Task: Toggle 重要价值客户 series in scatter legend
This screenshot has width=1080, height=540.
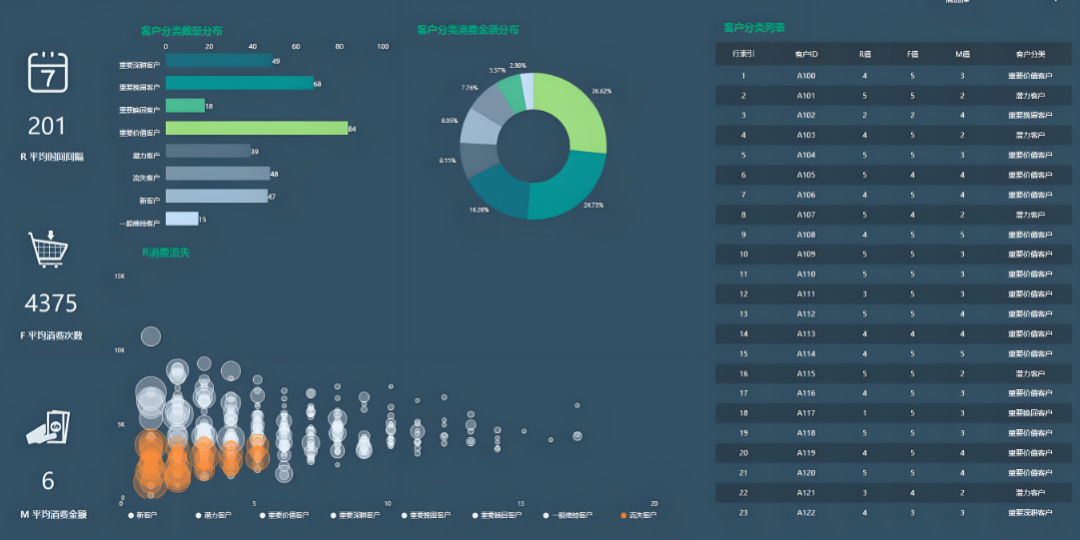Action: pos(284,515)
